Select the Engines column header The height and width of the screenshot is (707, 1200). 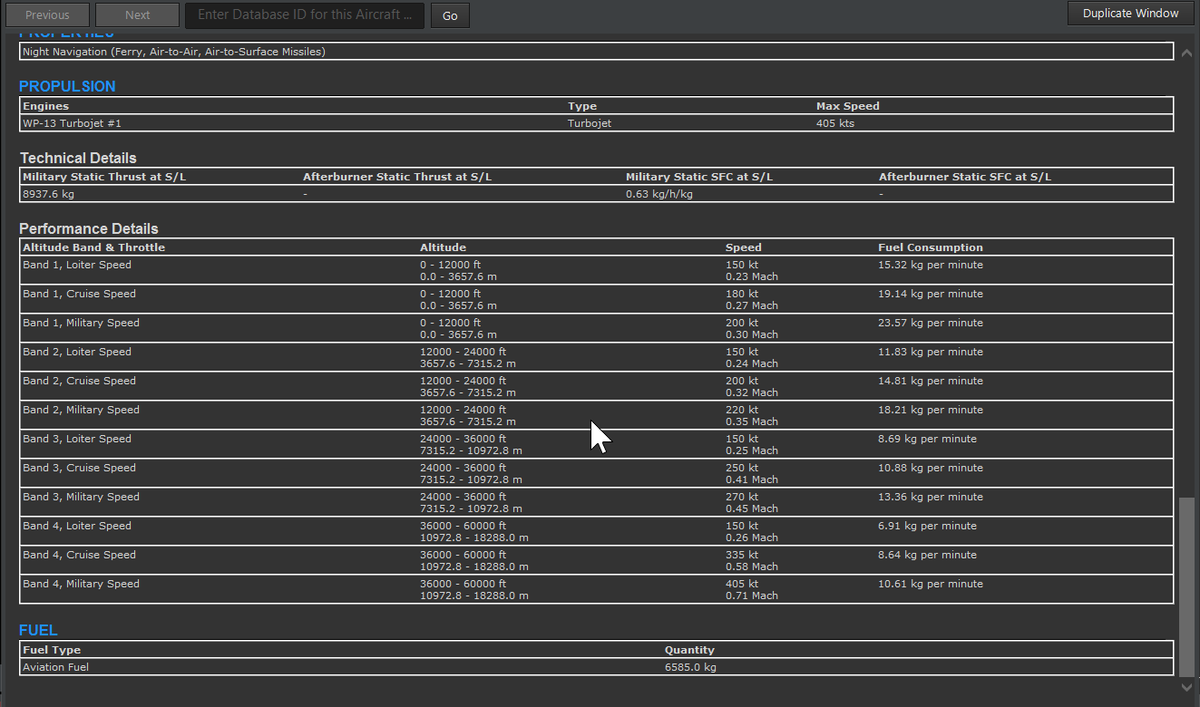click(45, 106)
